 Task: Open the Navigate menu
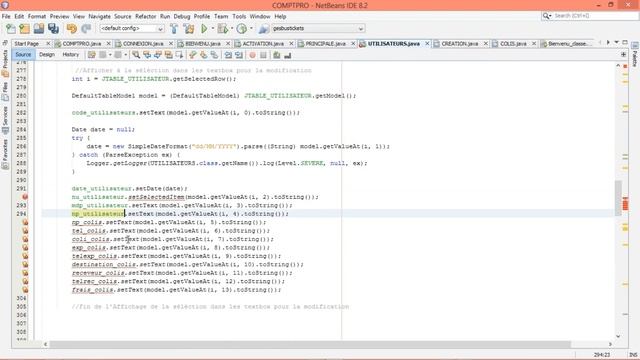pyautogui.click(x=100, y=16)
